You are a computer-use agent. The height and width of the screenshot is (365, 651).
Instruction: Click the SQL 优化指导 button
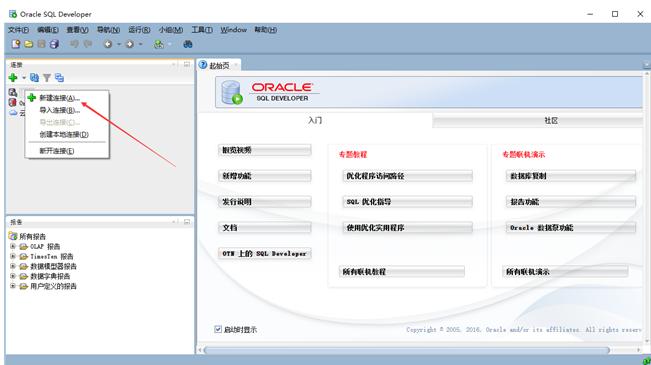point(407,202)
